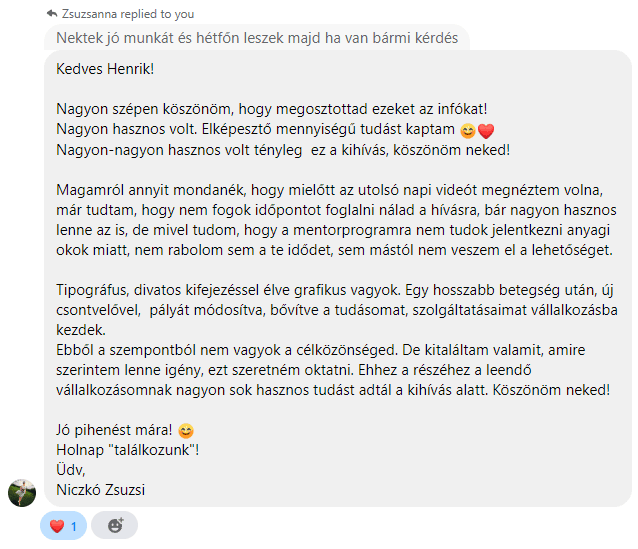Toggle the red heart reaction pill

[63, 525]
